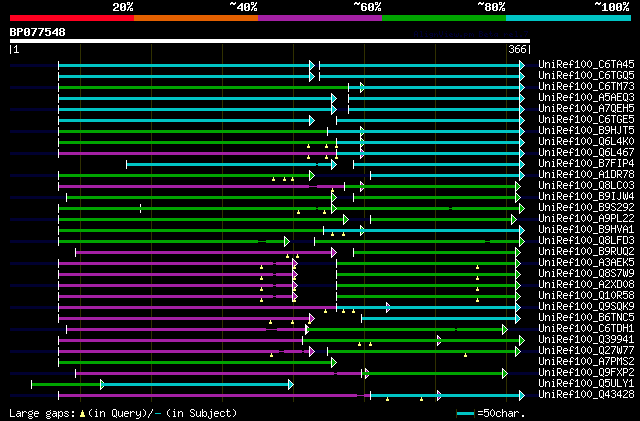Open hit UniRef100_C6TA45
This screenshot has width=640, height=421.
coord(586,65)
